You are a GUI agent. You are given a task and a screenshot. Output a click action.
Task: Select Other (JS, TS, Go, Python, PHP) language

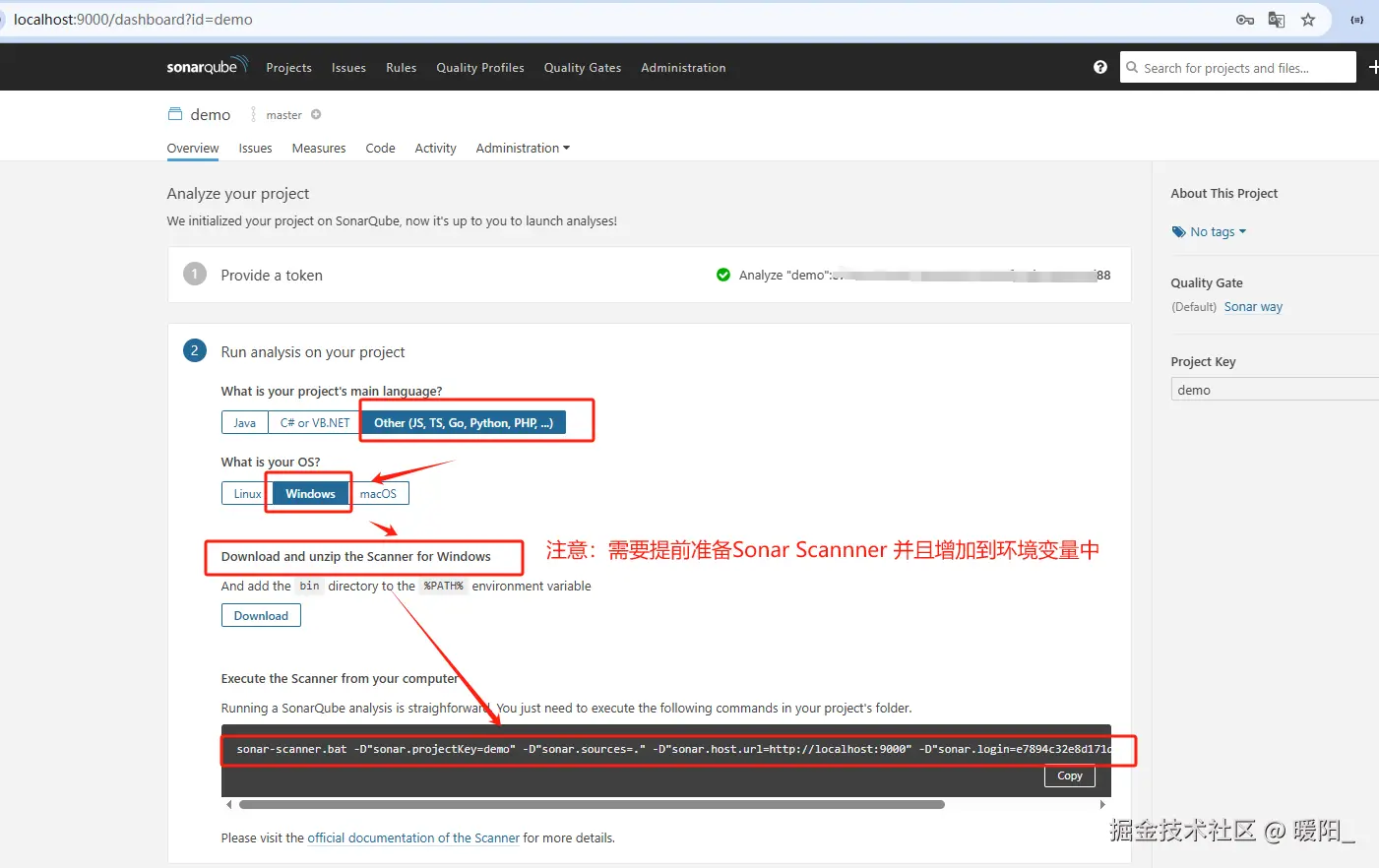pyautogui.click(x=464, y=423)
